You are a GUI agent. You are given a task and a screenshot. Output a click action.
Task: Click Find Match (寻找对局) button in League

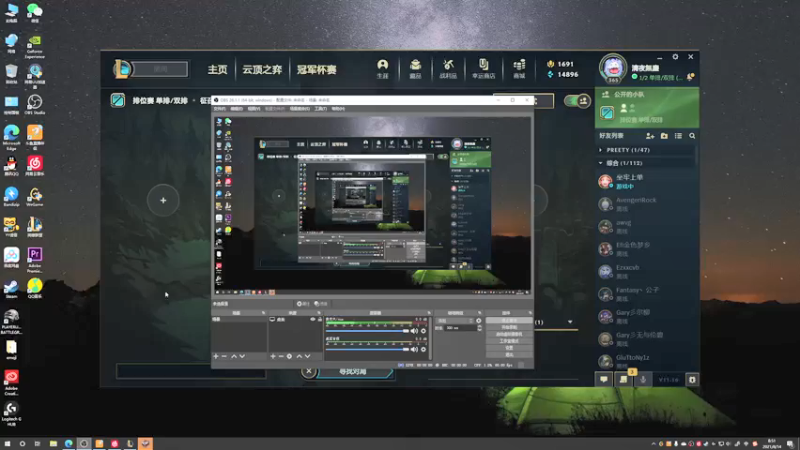tap(354, 372)
